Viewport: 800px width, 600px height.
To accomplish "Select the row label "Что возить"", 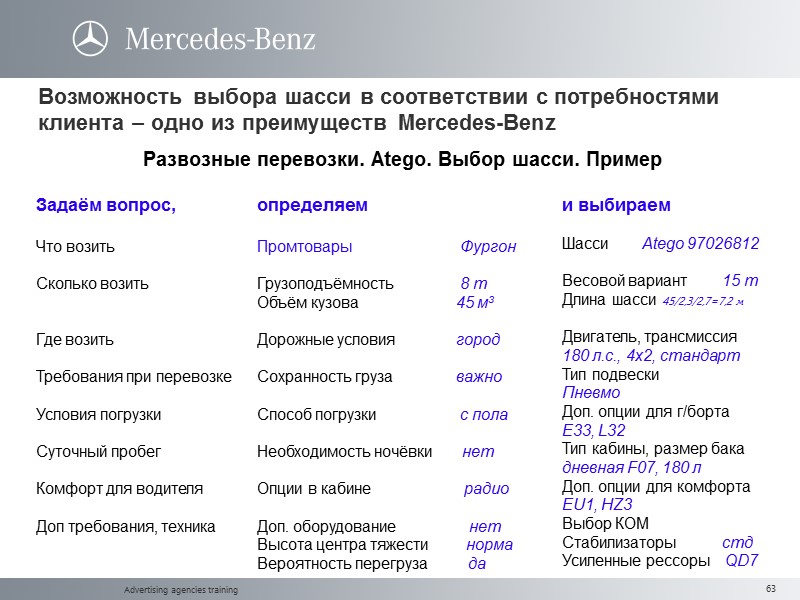I will (x=74, y=243).
